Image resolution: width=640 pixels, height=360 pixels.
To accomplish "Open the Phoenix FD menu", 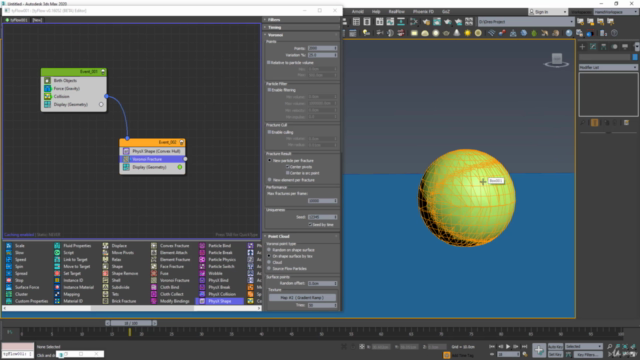I will click(423, 12).
